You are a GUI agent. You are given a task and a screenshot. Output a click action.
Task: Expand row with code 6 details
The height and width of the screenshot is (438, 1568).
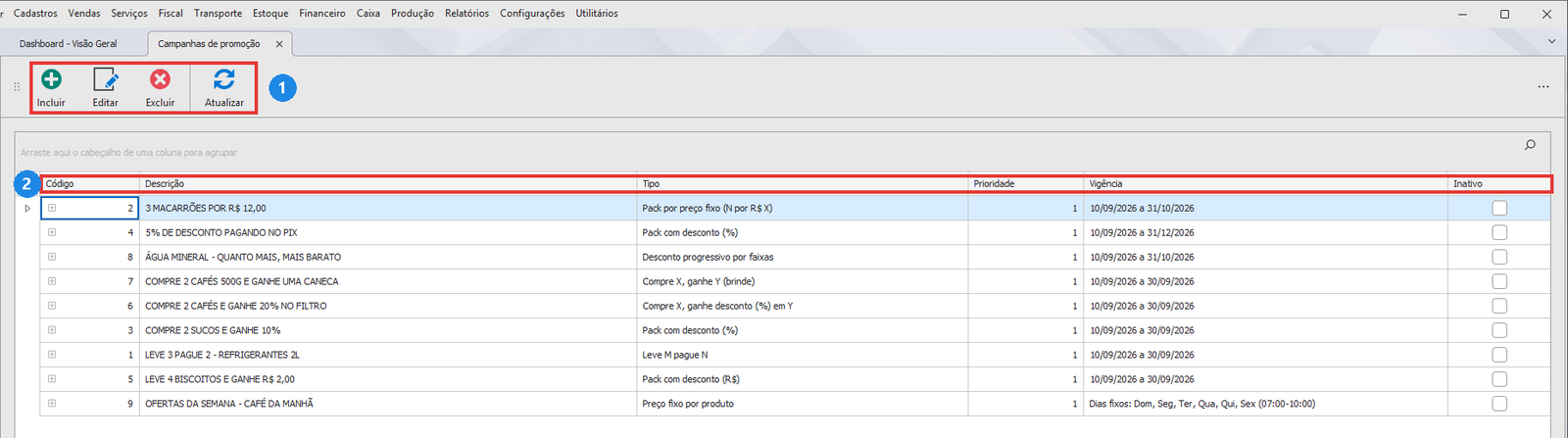click(x=52, y=306)
